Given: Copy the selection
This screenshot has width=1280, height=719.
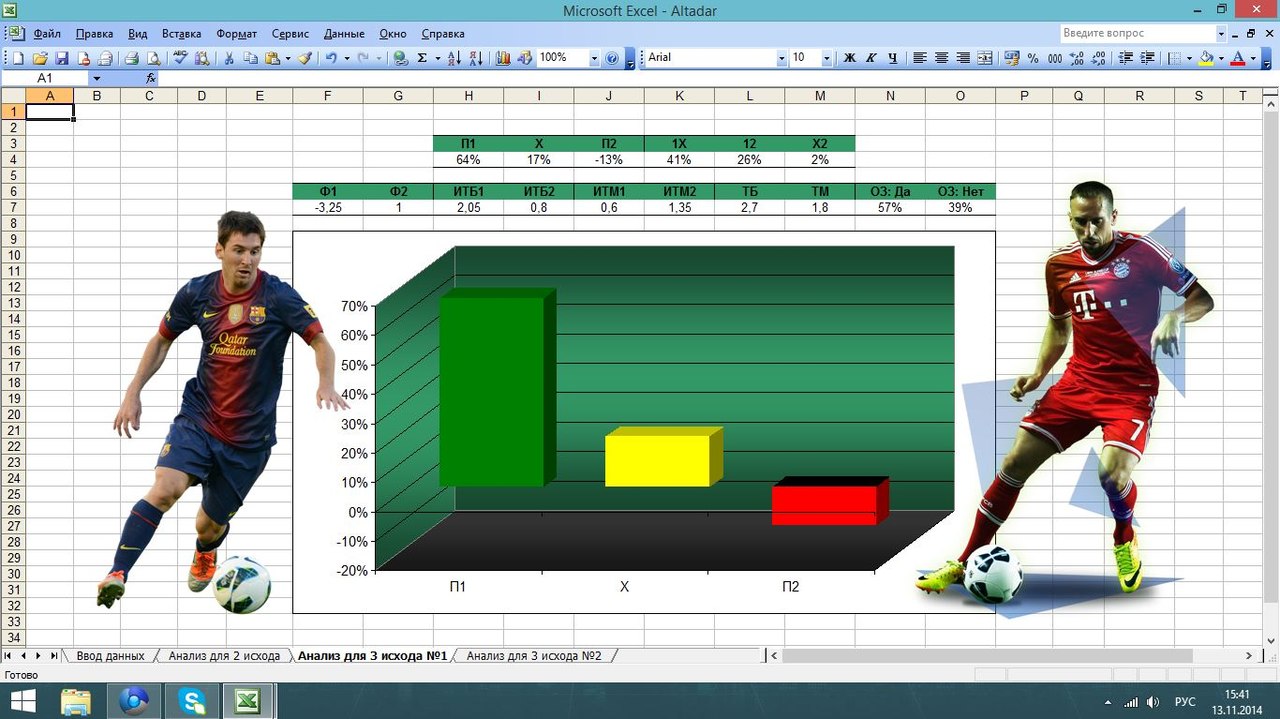Looking at the screenshot, I should pos(250,58).
